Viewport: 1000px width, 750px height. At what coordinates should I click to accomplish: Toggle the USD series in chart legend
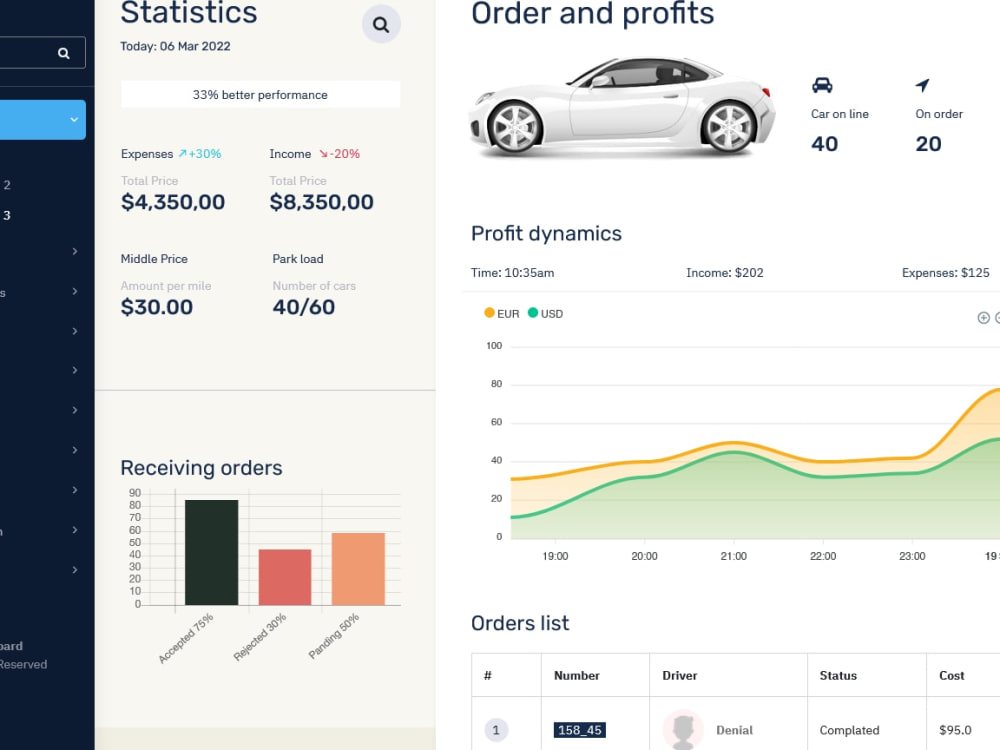[546, 313]
